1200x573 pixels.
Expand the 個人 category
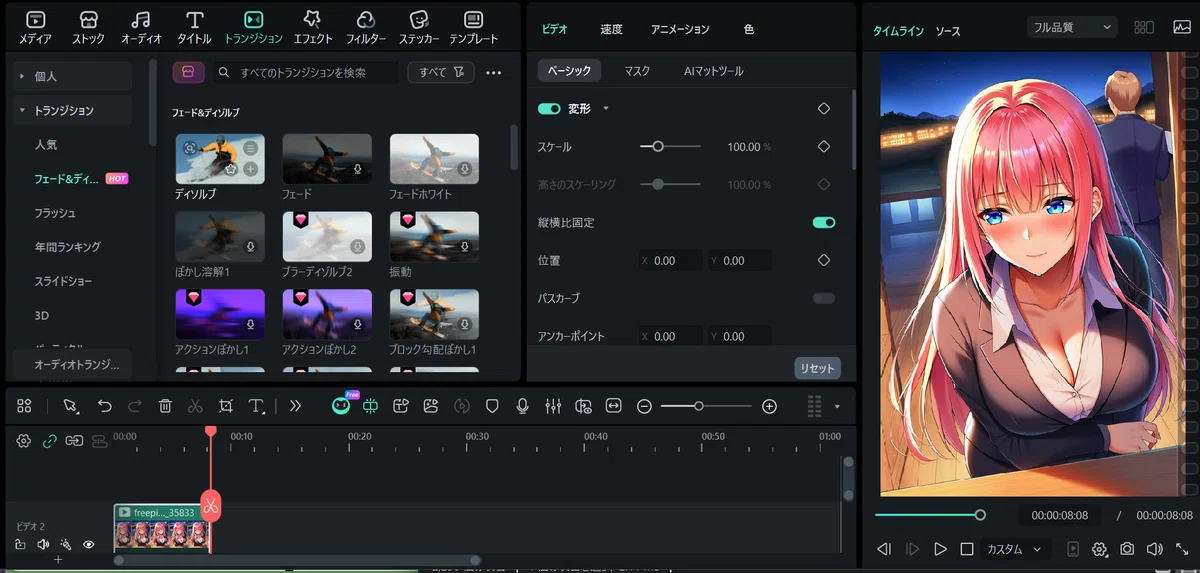pyautogui.click(x=72, y=76)
